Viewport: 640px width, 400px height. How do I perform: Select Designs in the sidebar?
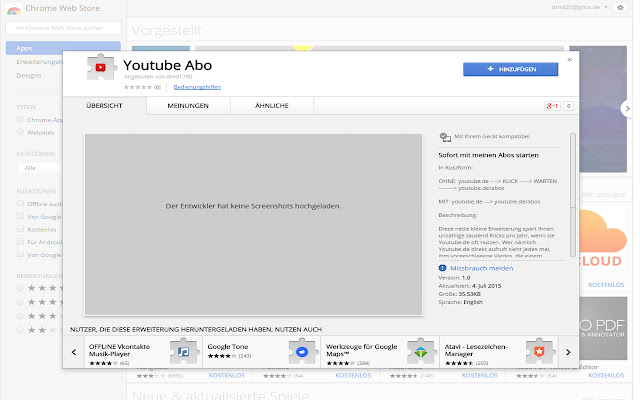coord(29,76)
